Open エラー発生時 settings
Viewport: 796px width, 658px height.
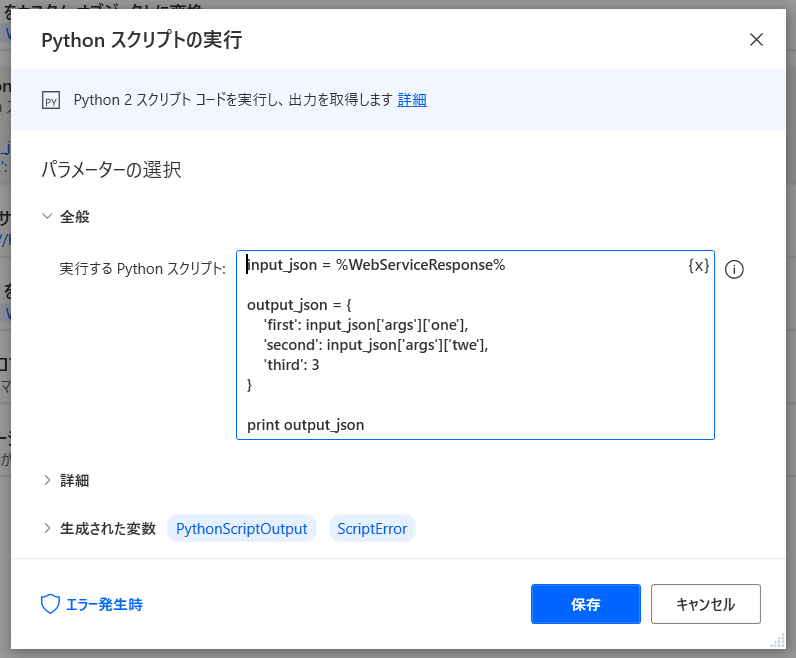coord(105,605)
